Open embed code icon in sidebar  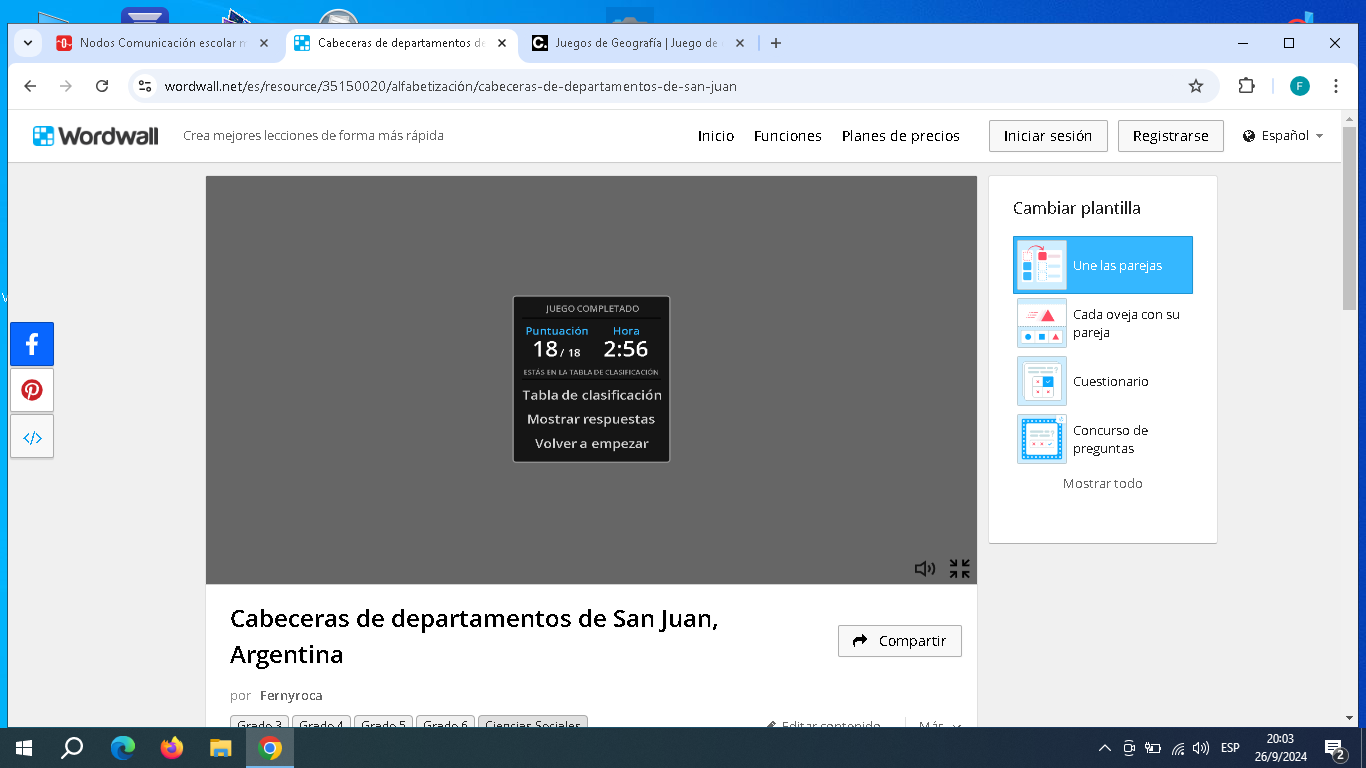(32, 437)
